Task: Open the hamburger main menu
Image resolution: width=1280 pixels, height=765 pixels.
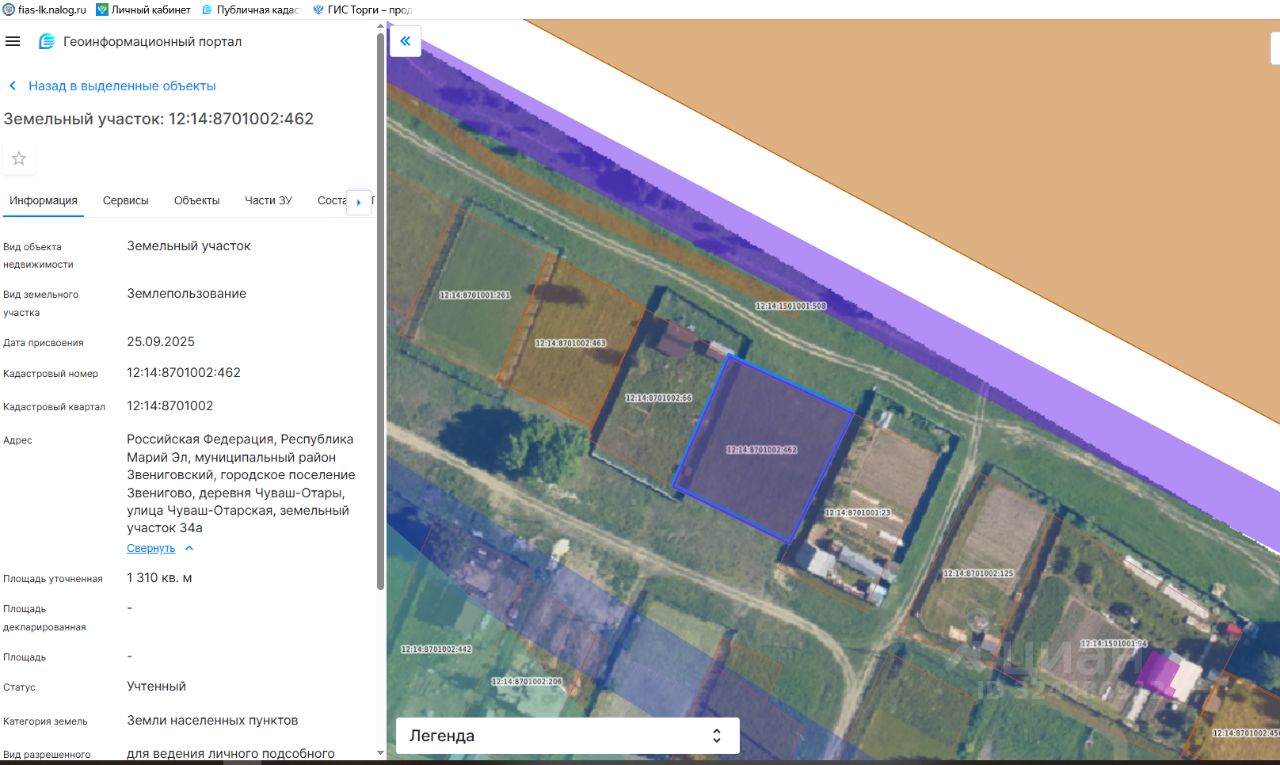Action: pos(13,41)
